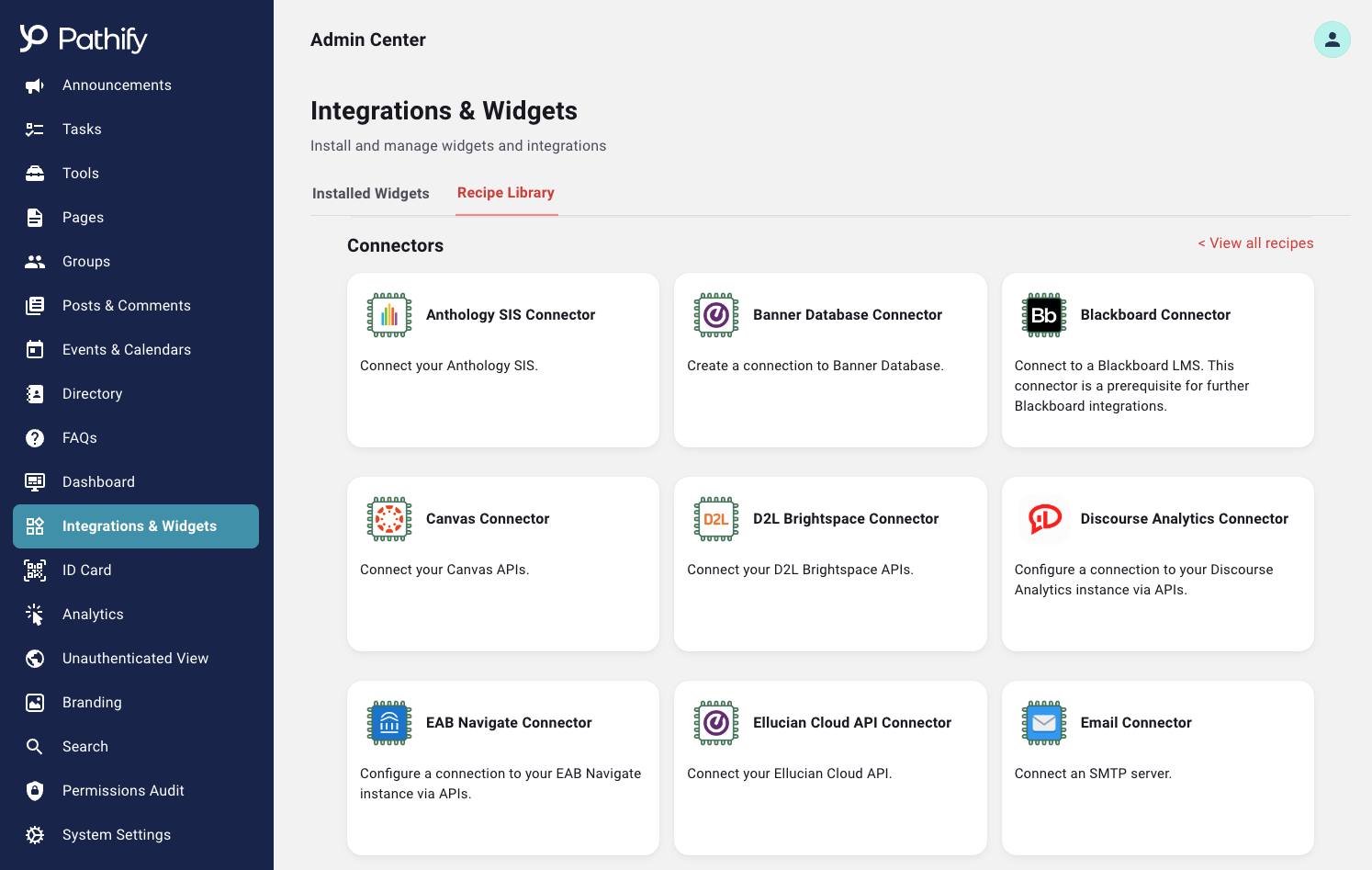Image resolution: width=1372 pixels, height=870 pixels.
Task: Click the Discourse Analytics logo icon
Action: [1044, 519]
